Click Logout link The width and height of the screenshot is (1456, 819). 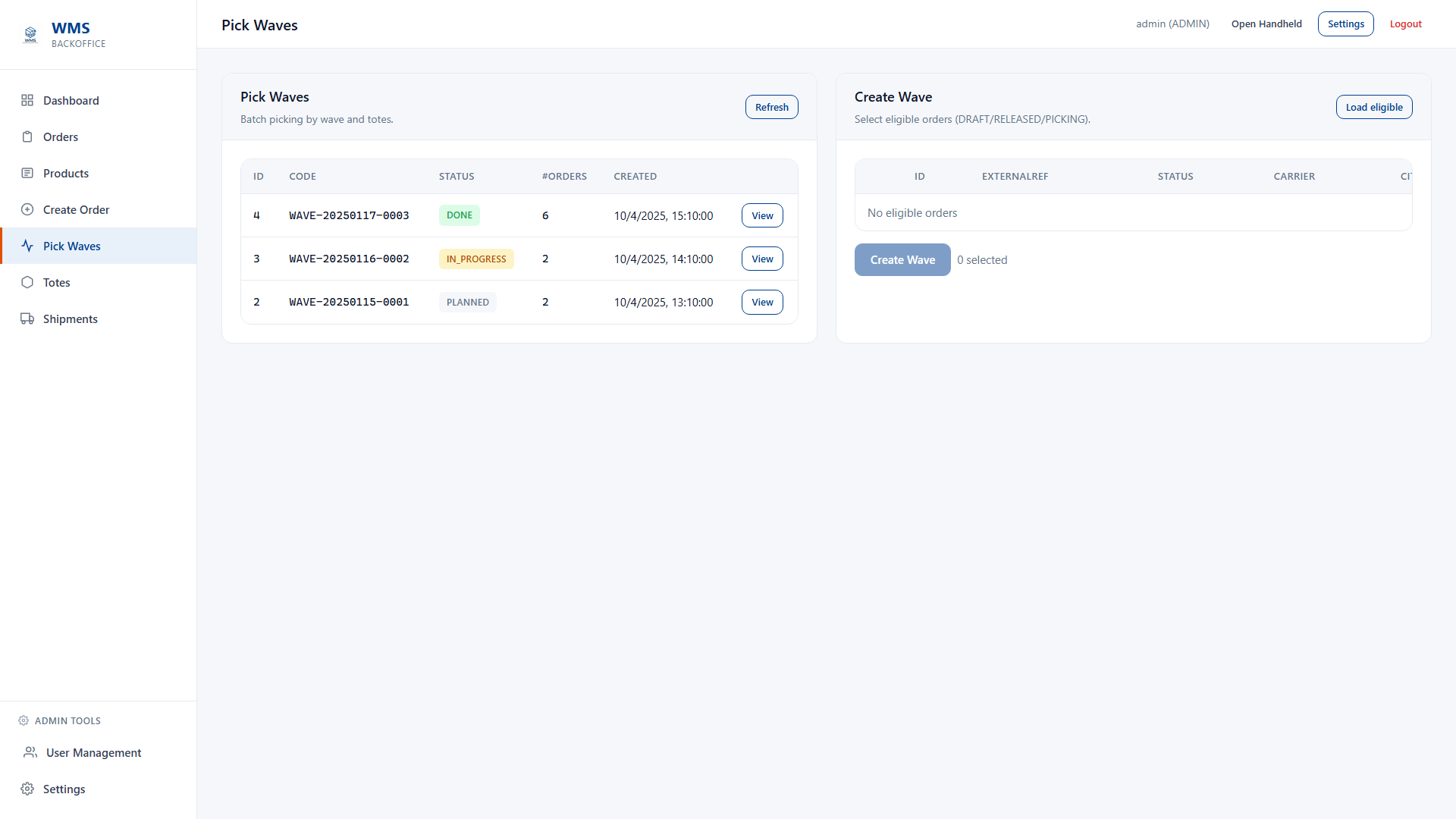click(1405, 24)
